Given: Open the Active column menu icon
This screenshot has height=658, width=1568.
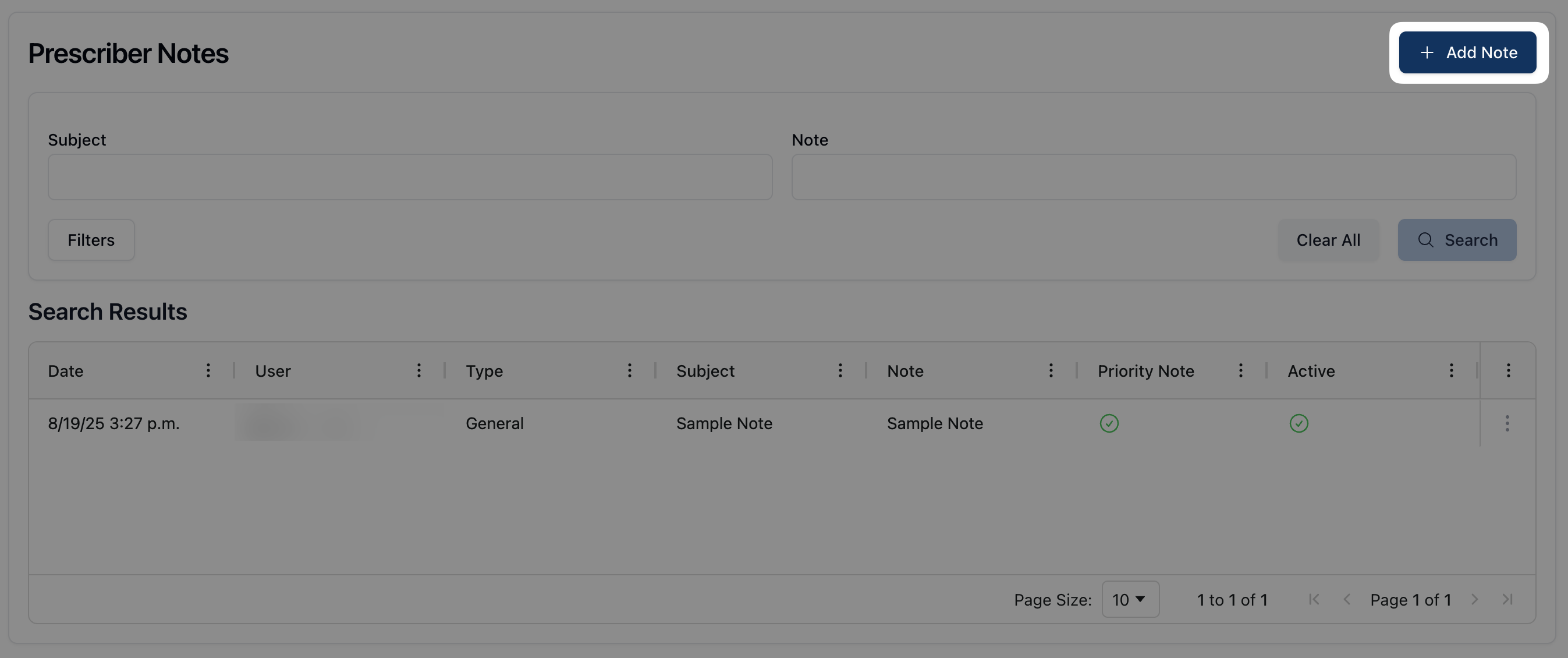Looking at the screenshot, I should (1451, 371).
